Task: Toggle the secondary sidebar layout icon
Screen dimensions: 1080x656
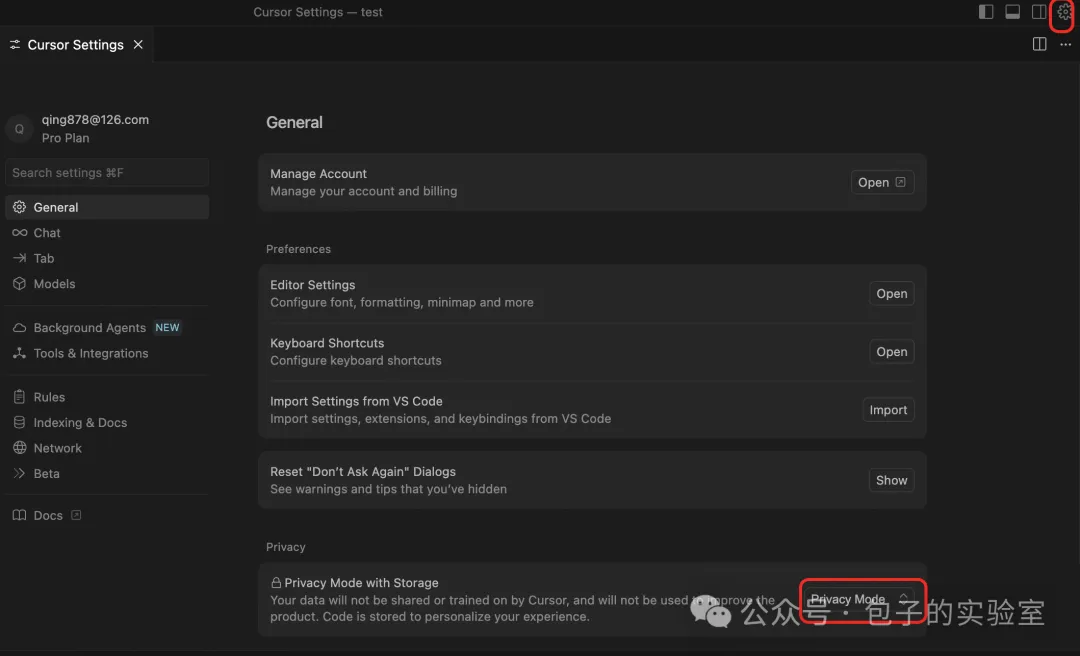Action: [x=1039, y=12]
